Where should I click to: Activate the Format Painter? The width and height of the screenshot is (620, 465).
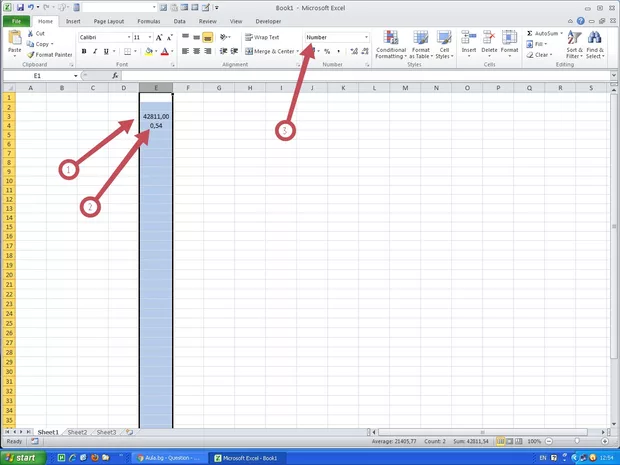49,55
